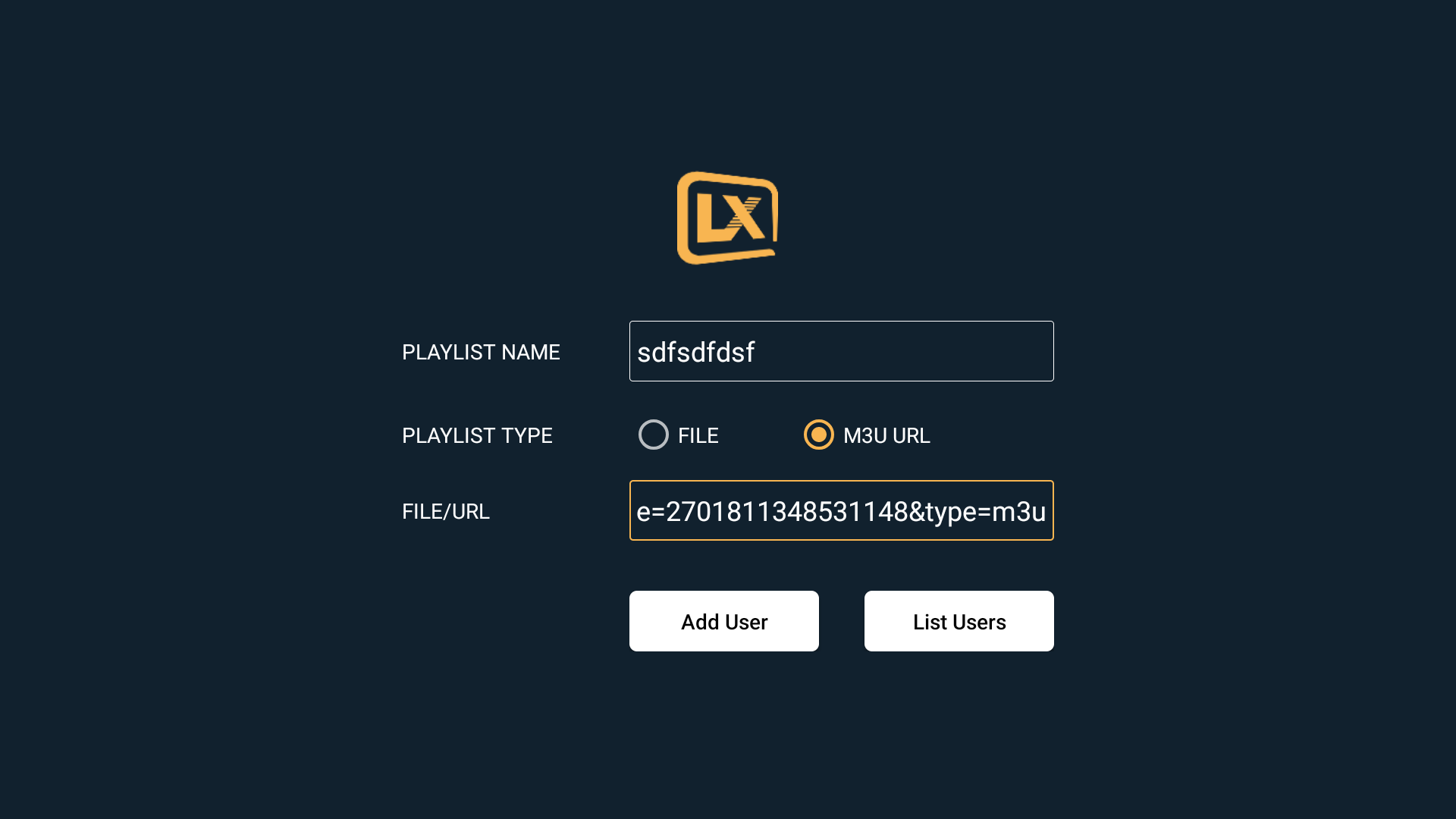Submit the playlist with Add User
This screenshot has height=819, width=1456.
click(724, 621)
